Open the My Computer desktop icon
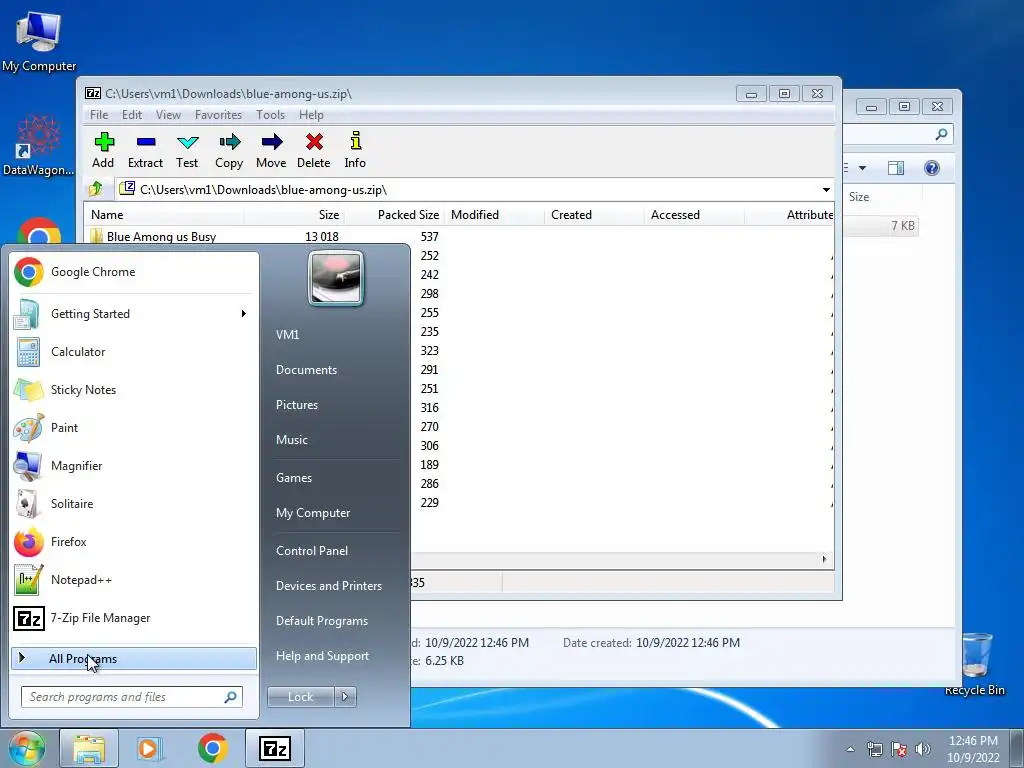Image resolution: width=1024 pixels, height=768 pixels. click(39, 41)
